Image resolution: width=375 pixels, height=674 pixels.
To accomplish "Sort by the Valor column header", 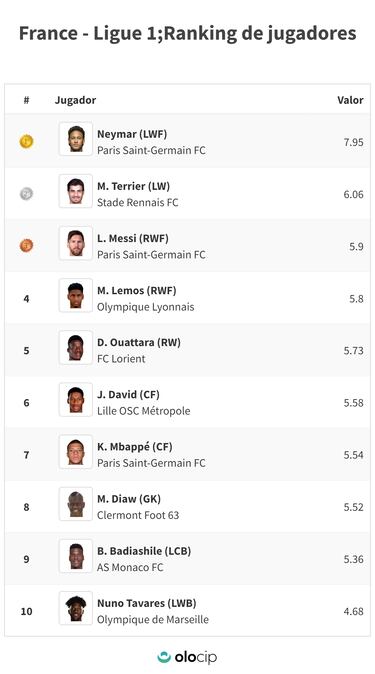I will pyautogui.click(x=350, y=100).
